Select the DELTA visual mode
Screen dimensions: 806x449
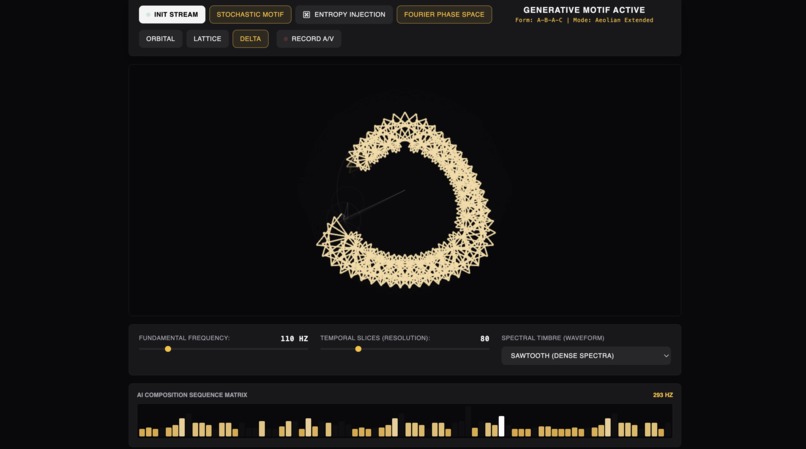[250, 39]
